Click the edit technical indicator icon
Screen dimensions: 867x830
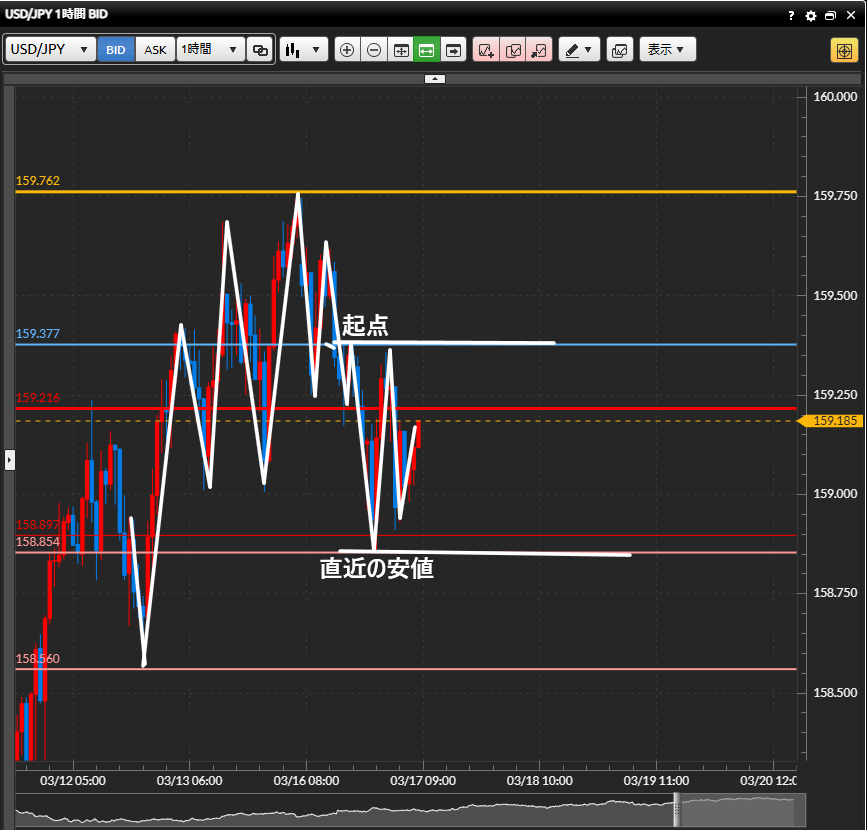pyautogui.click(x=513, y=50)
